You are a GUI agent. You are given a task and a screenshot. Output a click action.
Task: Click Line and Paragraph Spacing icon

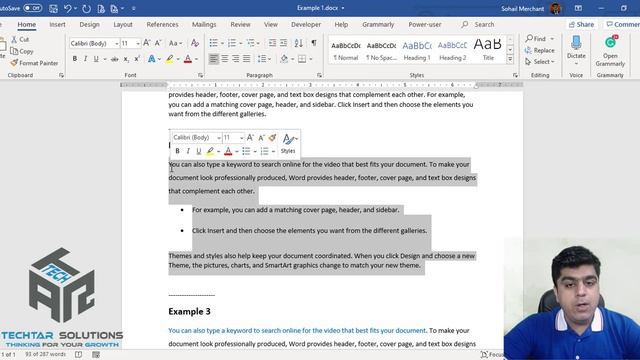point(262,59)
